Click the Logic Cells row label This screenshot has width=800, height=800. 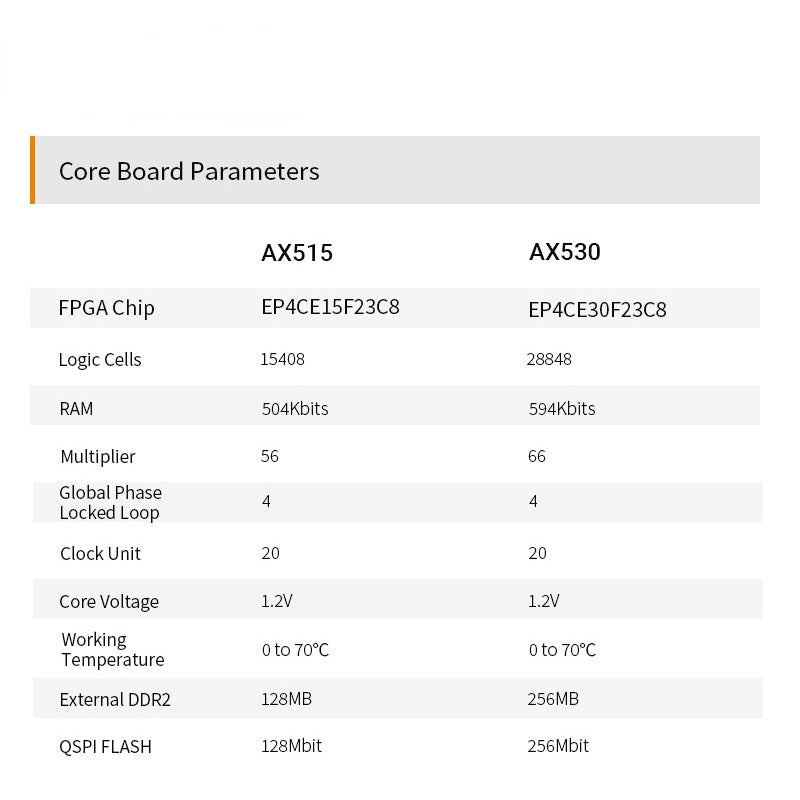click(x=100, y=360)
